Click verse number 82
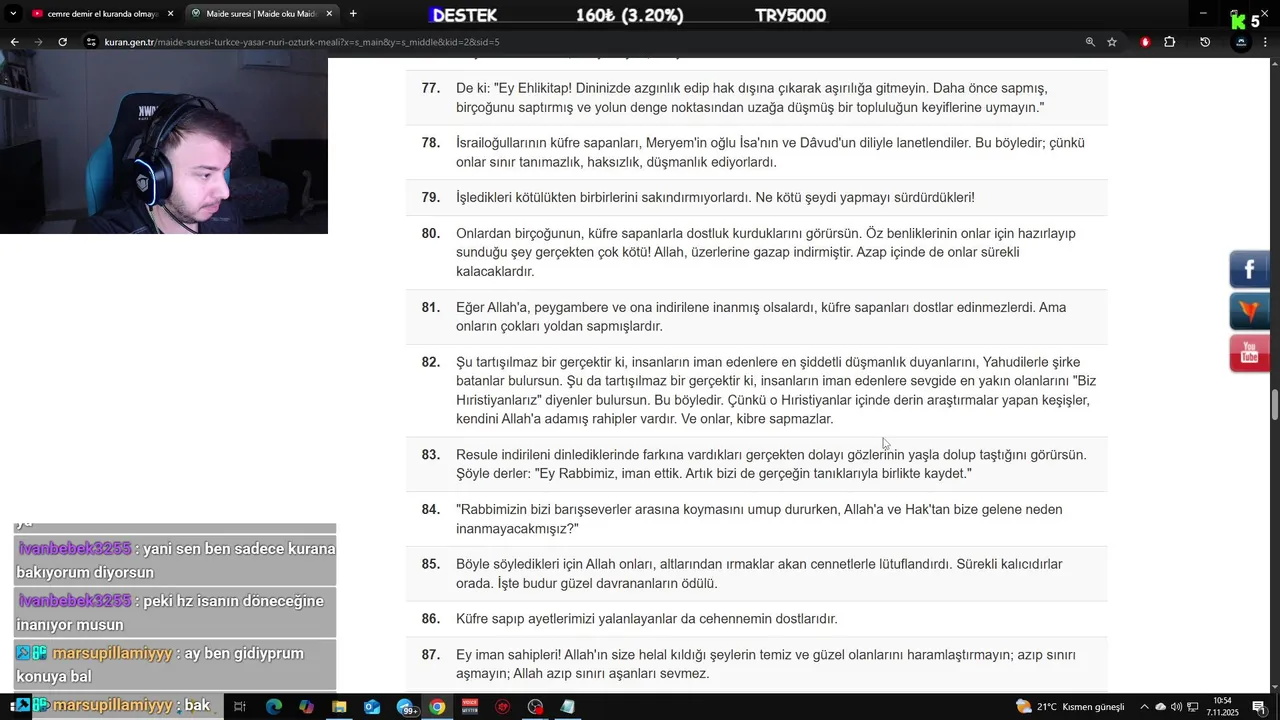This screenshot has width=1280, height=720. [430, 362]
